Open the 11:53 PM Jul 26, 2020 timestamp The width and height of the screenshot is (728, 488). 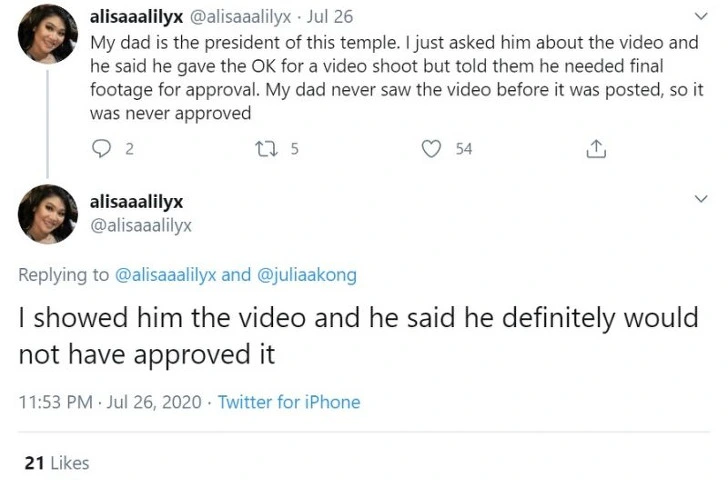pyautogui.click(x=110, y=402)
